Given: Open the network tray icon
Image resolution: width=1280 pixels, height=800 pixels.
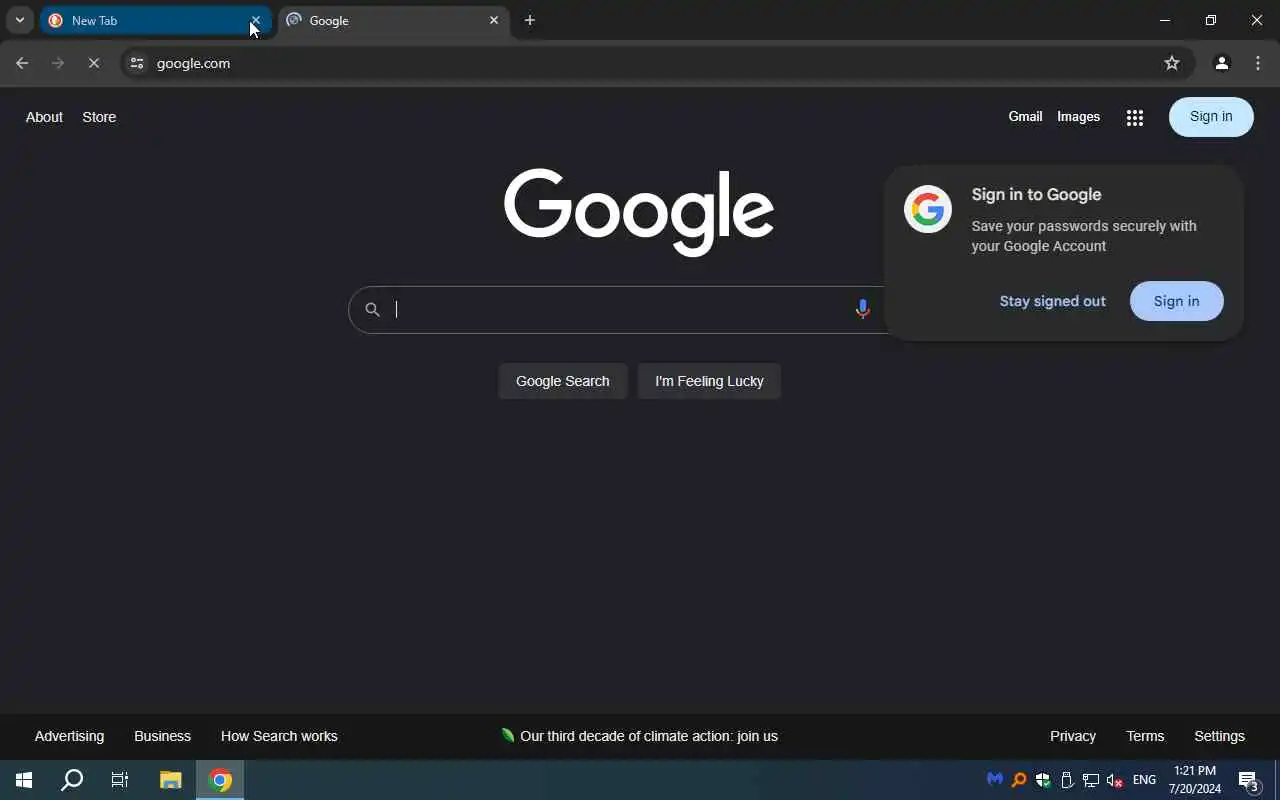Looking at the screenshot, I should point(1091,780).
